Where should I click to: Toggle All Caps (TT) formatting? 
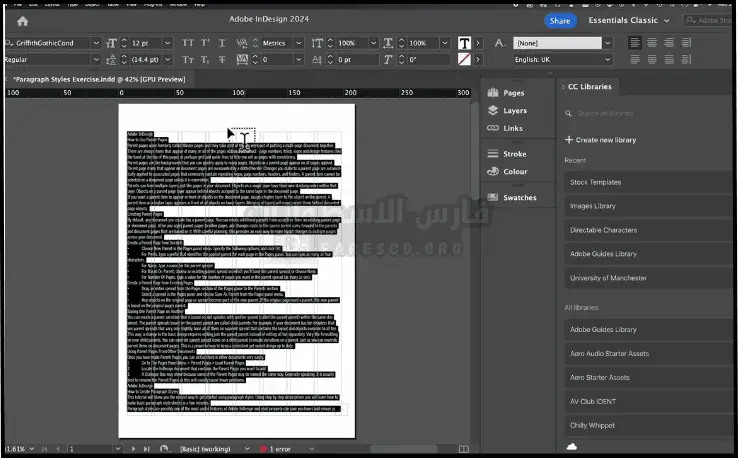(x=187, y=43)
